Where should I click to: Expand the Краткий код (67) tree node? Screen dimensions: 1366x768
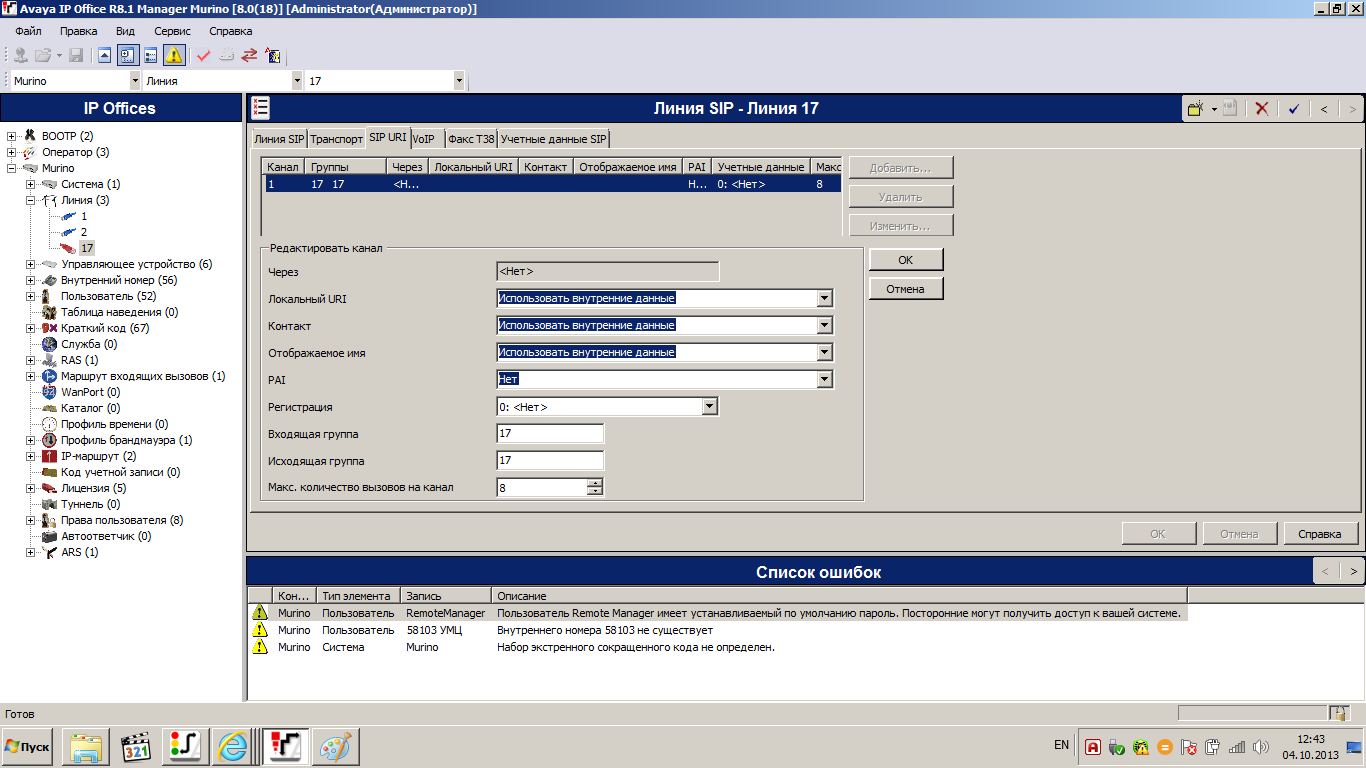tap(30, 328)
